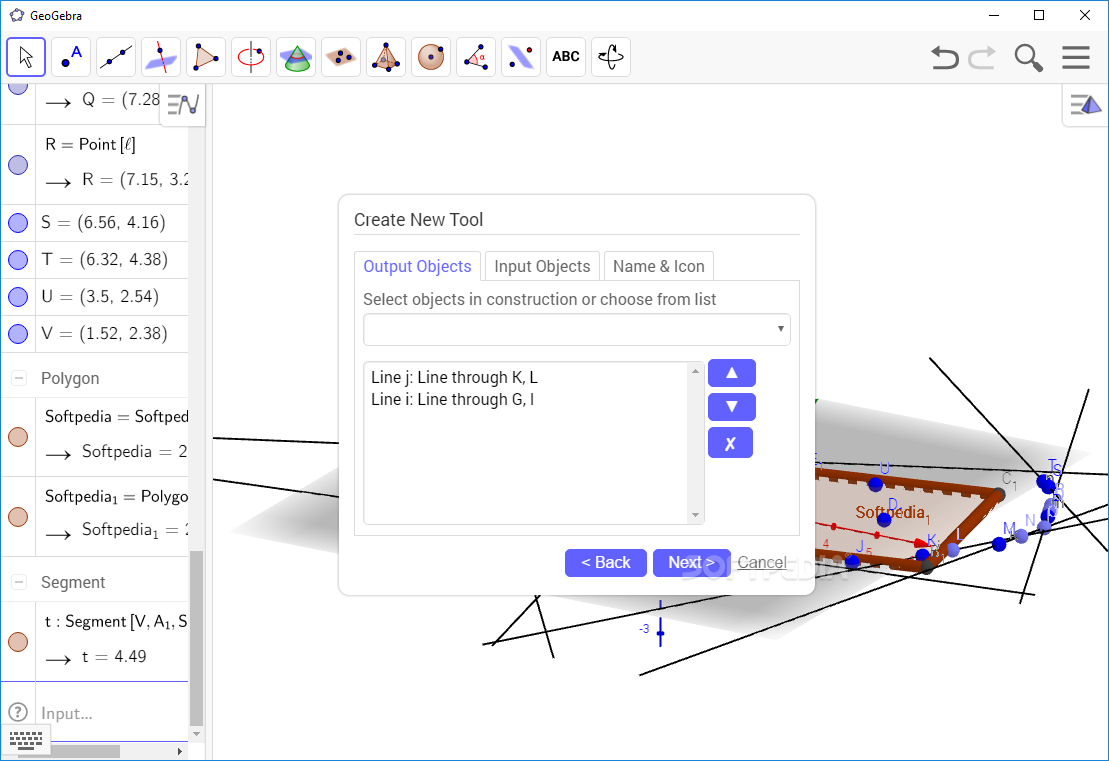Select the Move arrow tool

tap(26, 57)
